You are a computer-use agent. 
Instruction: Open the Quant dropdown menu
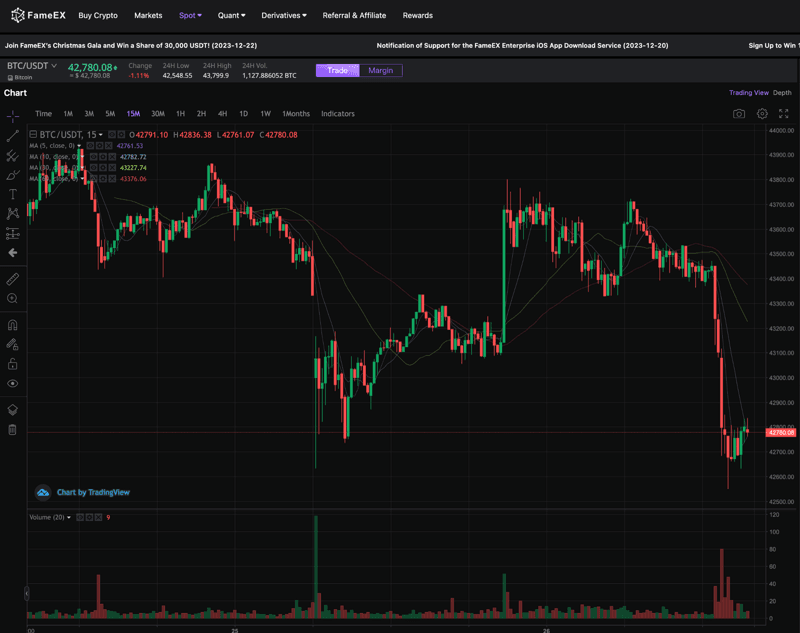click(x=231, y=16)
